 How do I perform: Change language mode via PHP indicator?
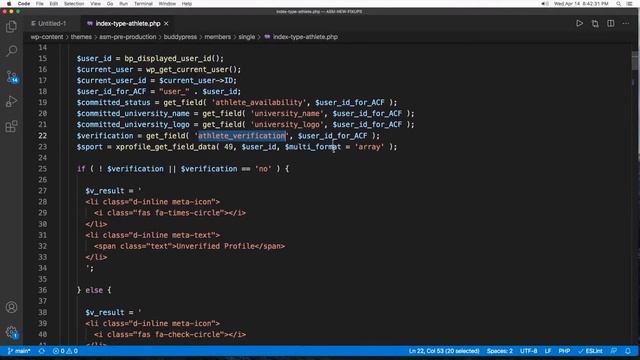(564, 351)
